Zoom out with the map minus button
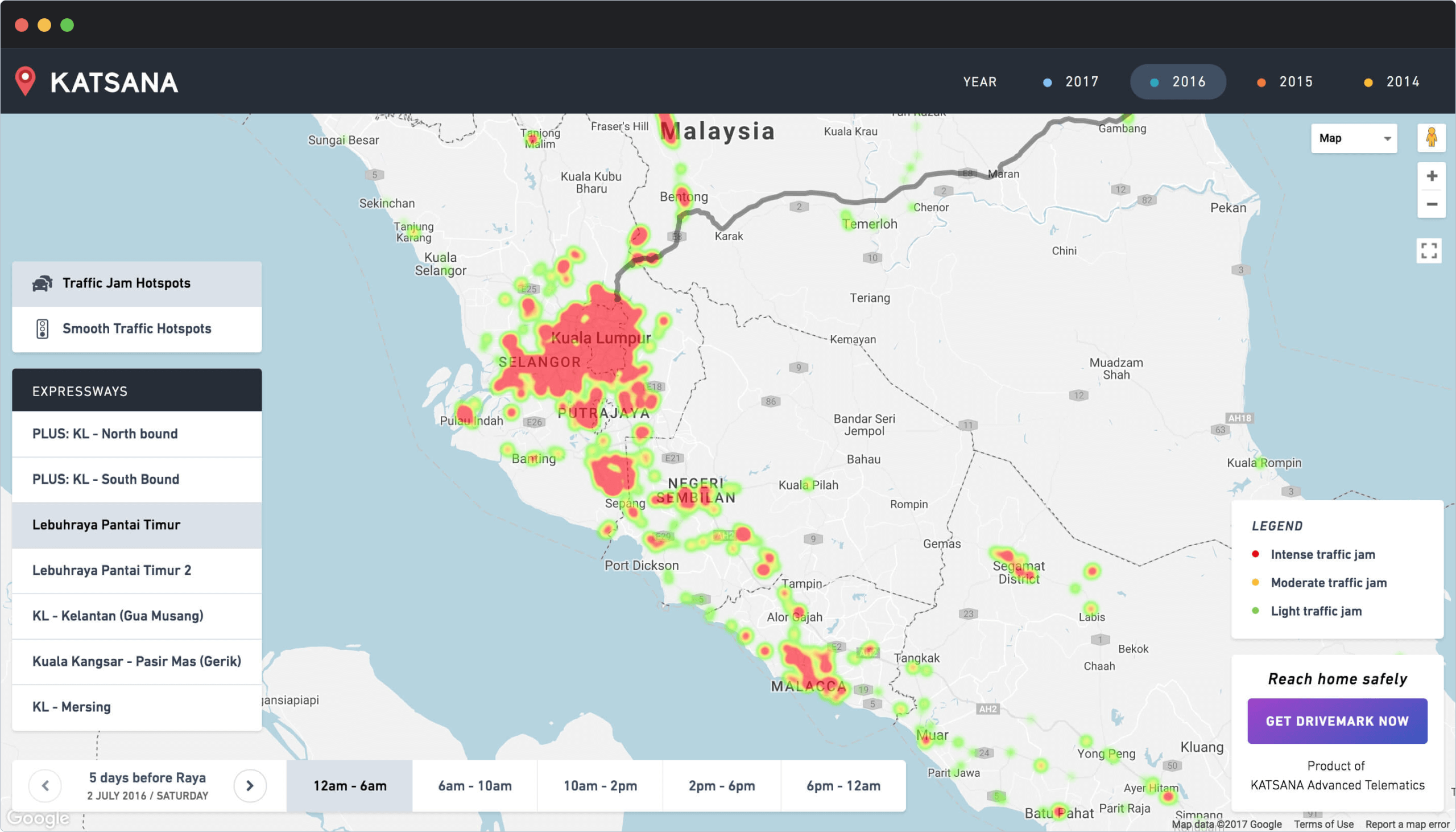Viewport: 1456px width, 832px height. pyautogui.click(x=1431, y=204)
